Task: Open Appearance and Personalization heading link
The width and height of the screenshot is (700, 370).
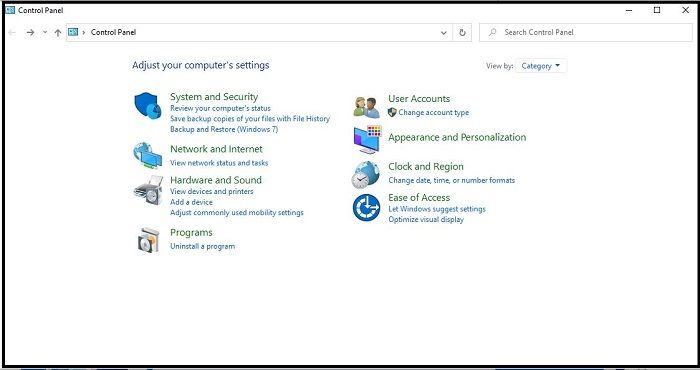Action: (x=457, y=137)
